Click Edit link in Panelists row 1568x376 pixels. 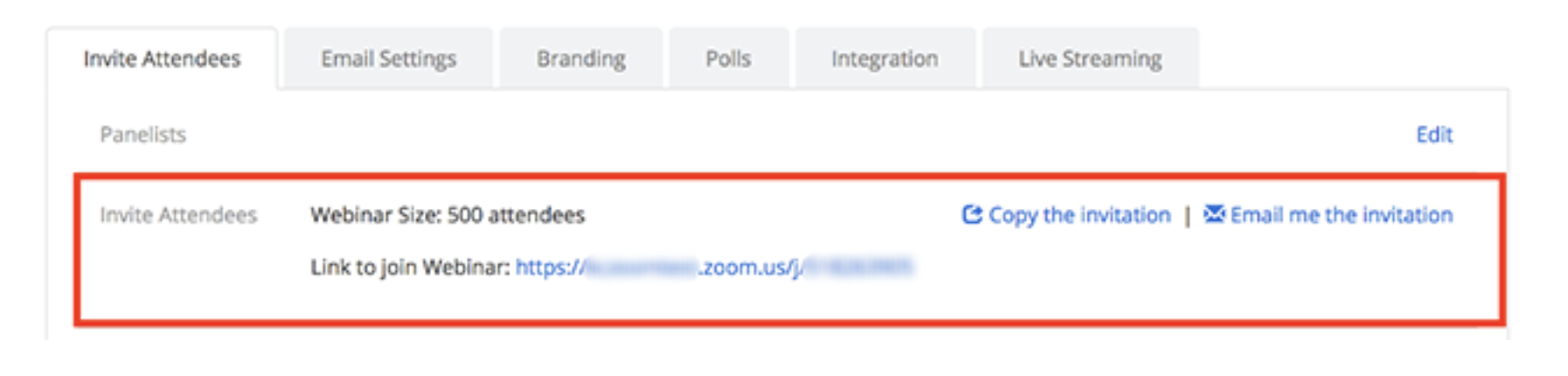click(x=1433, y=135)
